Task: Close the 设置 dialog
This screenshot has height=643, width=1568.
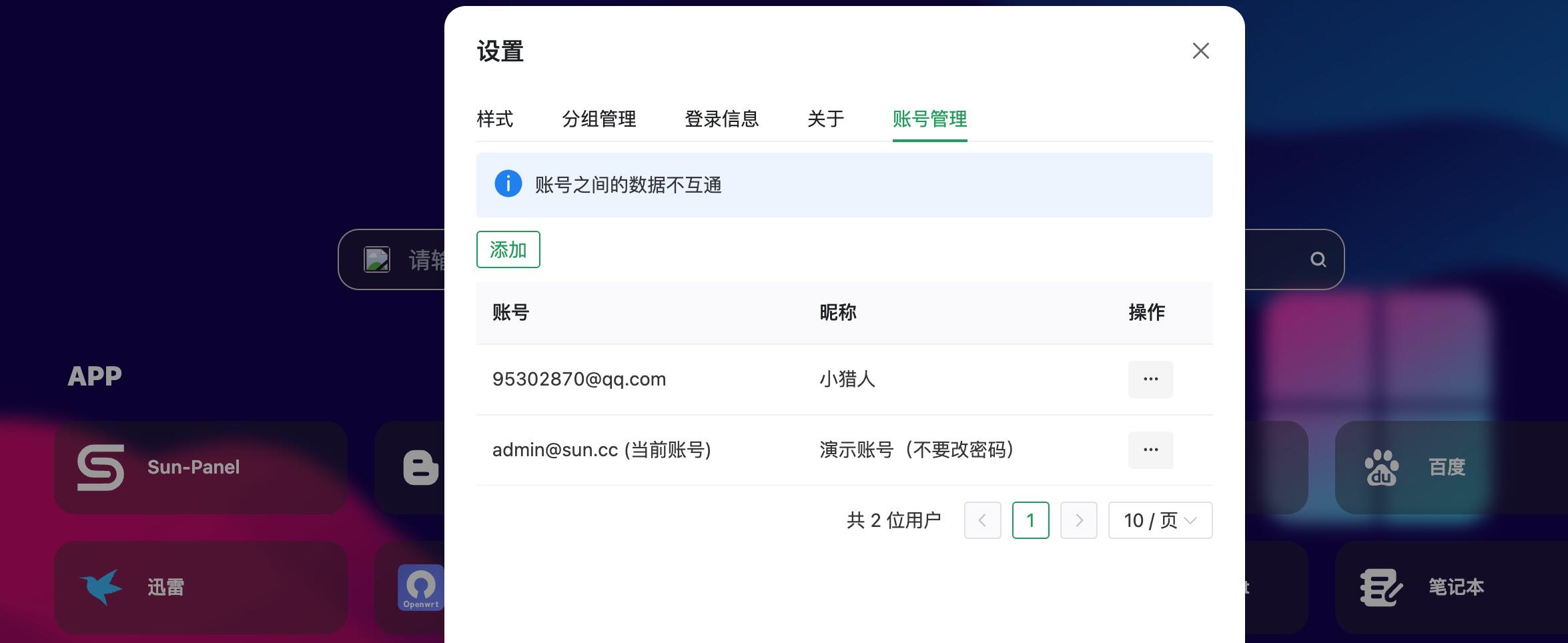Action: (1201, 51)
